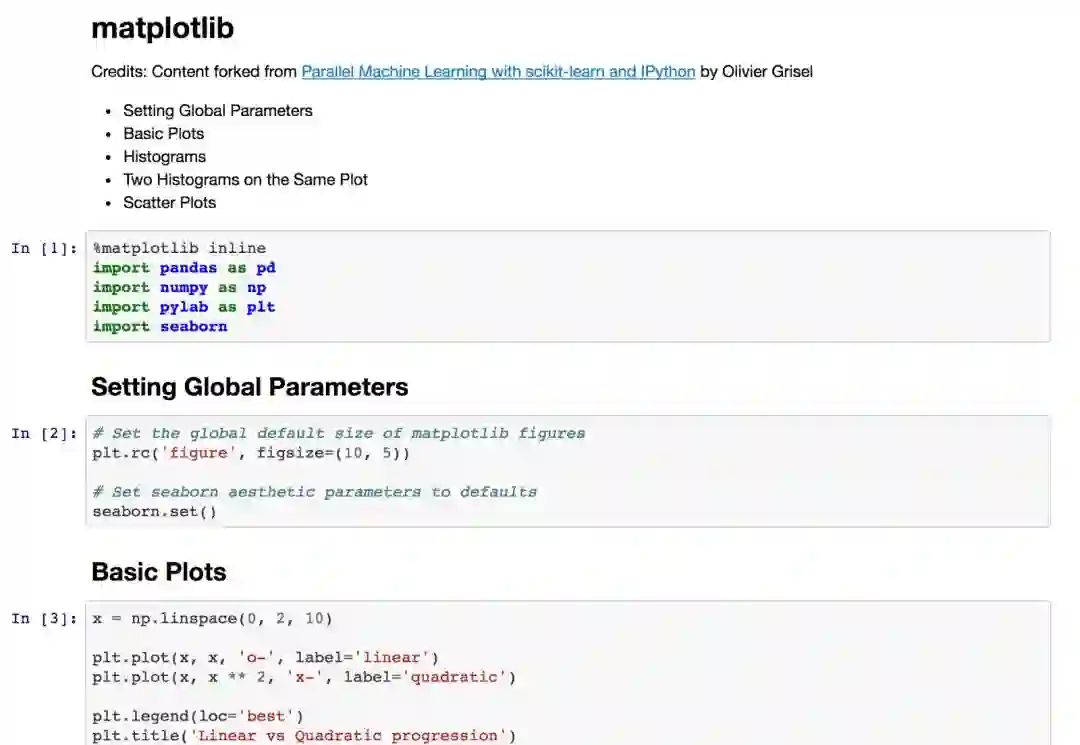The height and width of the screenshot is (745, 1080).
Task: Click the plt.legend(loc='best') code line
Action: pyautogui.click(x=197, y=716)
